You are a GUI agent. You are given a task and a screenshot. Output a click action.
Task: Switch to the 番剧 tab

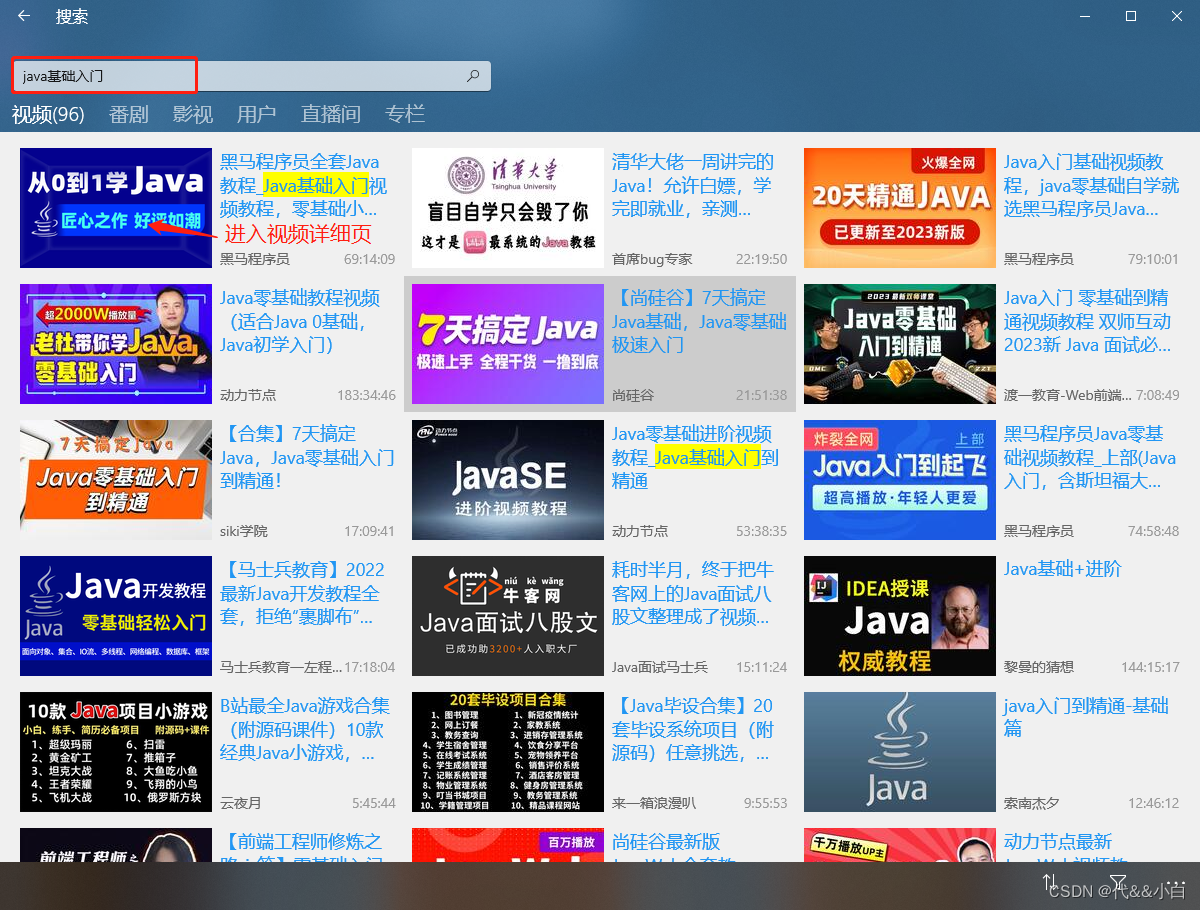(129, 115)
